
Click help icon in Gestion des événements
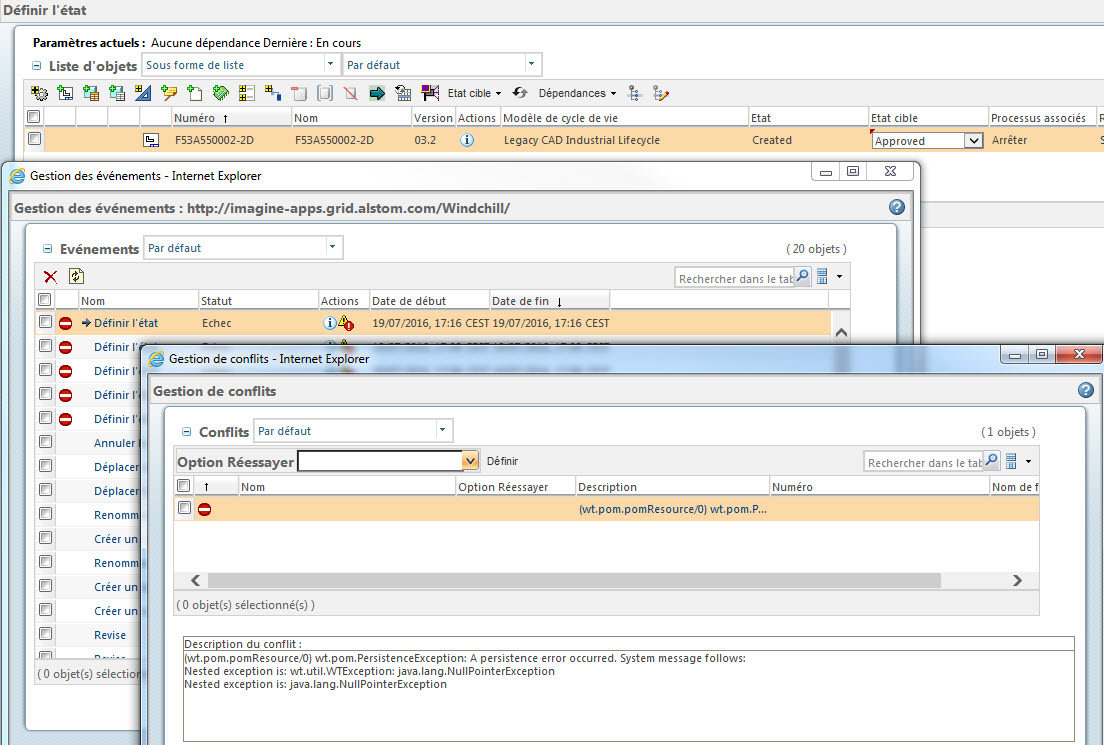(x=896, y=207)
